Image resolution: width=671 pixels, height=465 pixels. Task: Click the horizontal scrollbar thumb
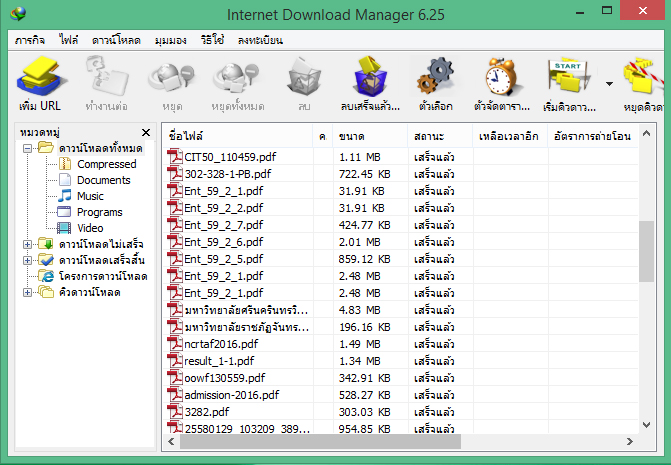[x=320, y=441]
